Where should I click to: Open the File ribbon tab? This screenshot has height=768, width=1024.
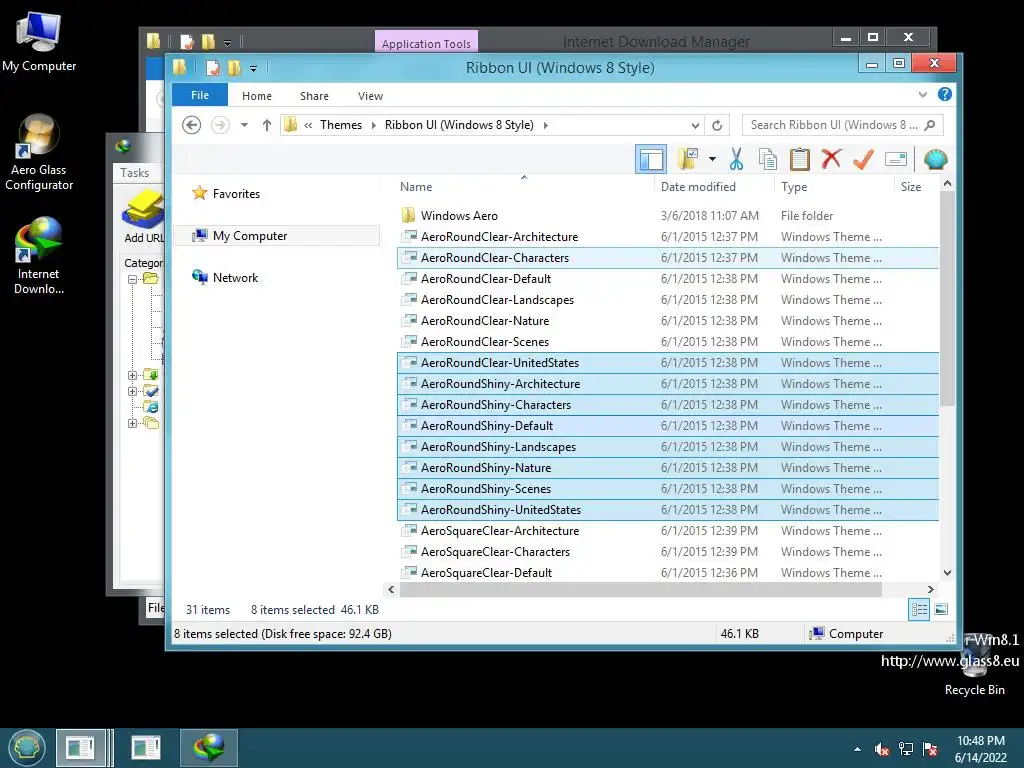[x=200, y=95]
